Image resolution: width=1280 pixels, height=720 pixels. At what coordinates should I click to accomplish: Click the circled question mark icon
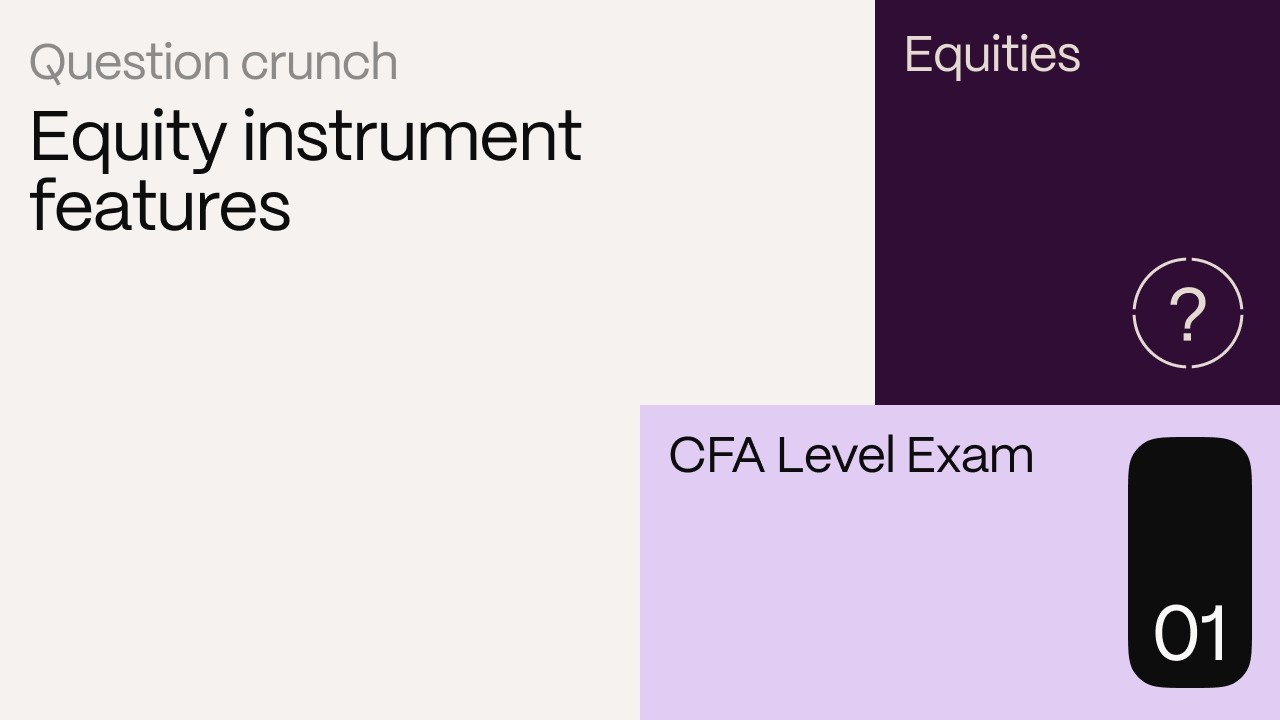click(1188, 313)
